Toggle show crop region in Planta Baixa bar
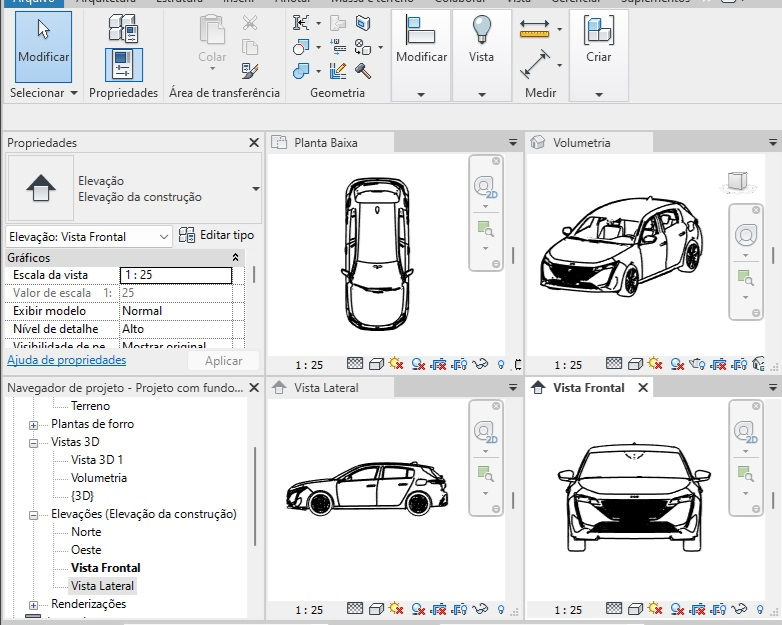Screen dimensions: 782x625 [459, 365]
